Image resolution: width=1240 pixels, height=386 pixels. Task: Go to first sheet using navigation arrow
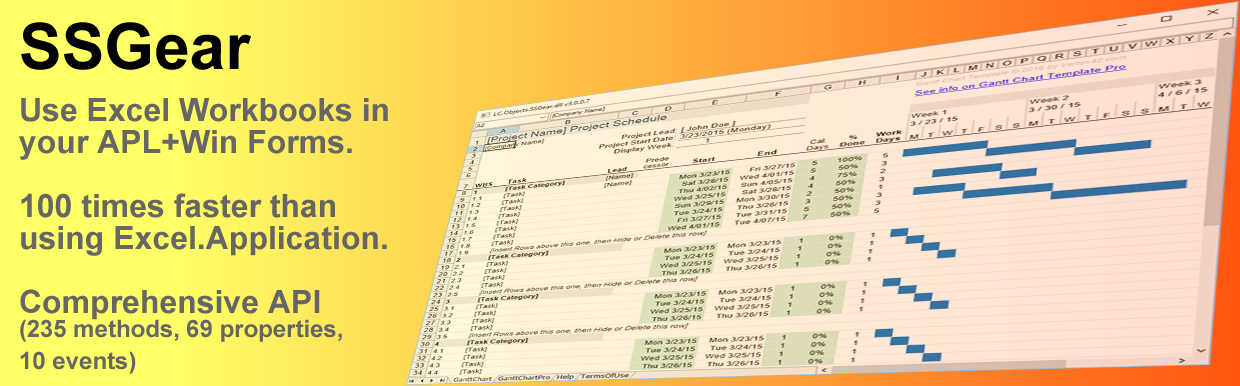411,381
